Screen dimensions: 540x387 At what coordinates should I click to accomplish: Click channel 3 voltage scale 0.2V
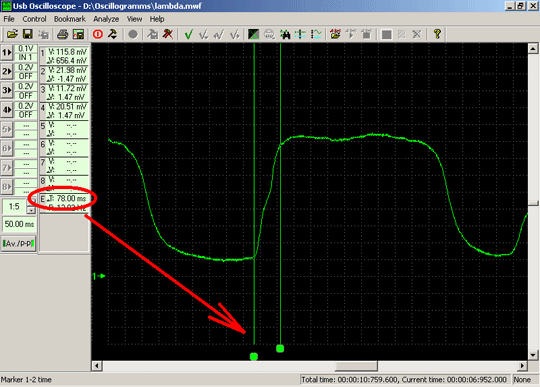point(25,86)
